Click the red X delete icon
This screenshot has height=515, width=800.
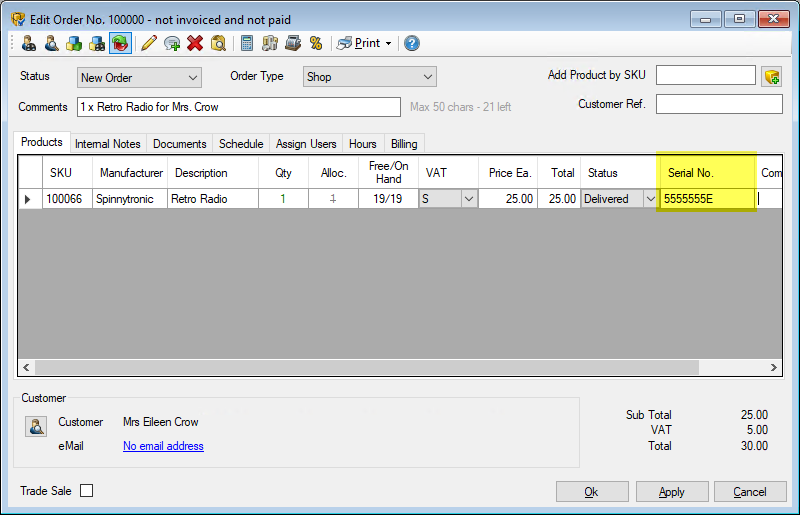click(195, 43)
